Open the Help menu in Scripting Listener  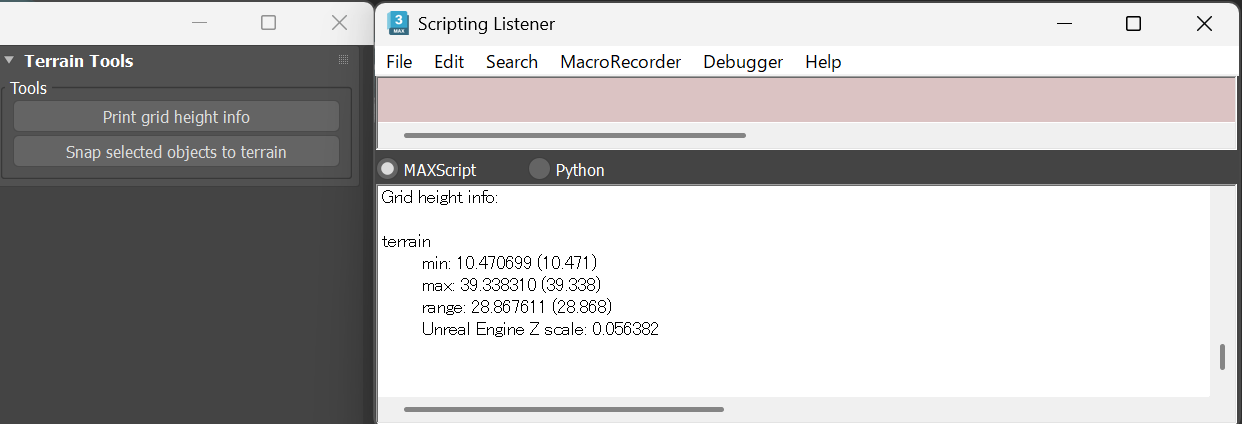pos(823,62)
